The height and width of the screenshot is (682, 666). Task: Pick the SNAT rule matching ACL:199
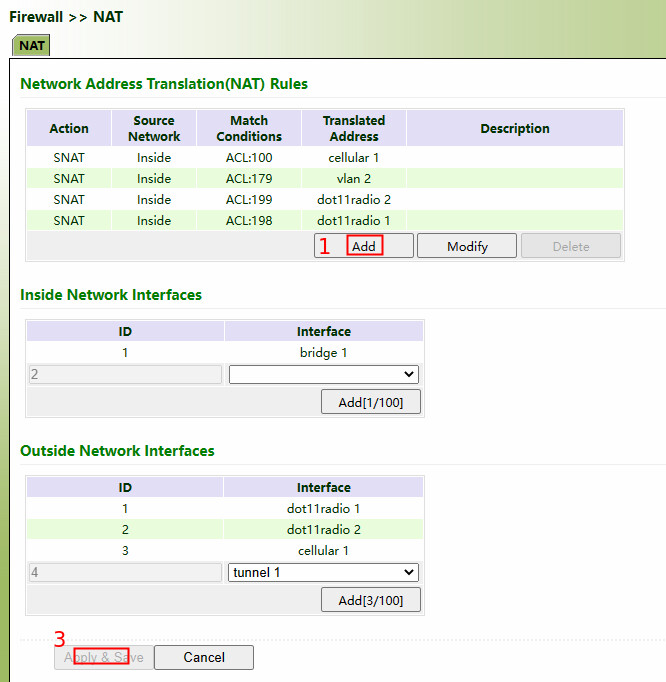point(248,199)
